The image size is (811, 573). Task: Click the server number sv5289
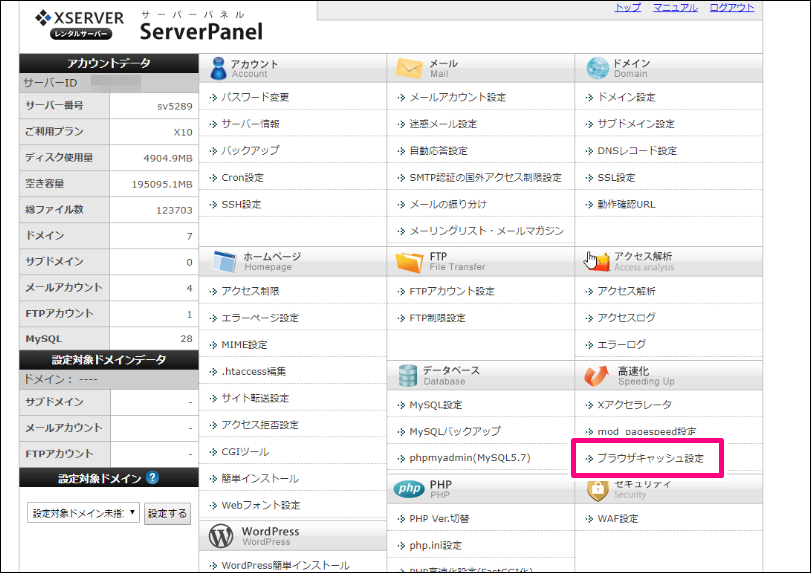tap(175, 106)
